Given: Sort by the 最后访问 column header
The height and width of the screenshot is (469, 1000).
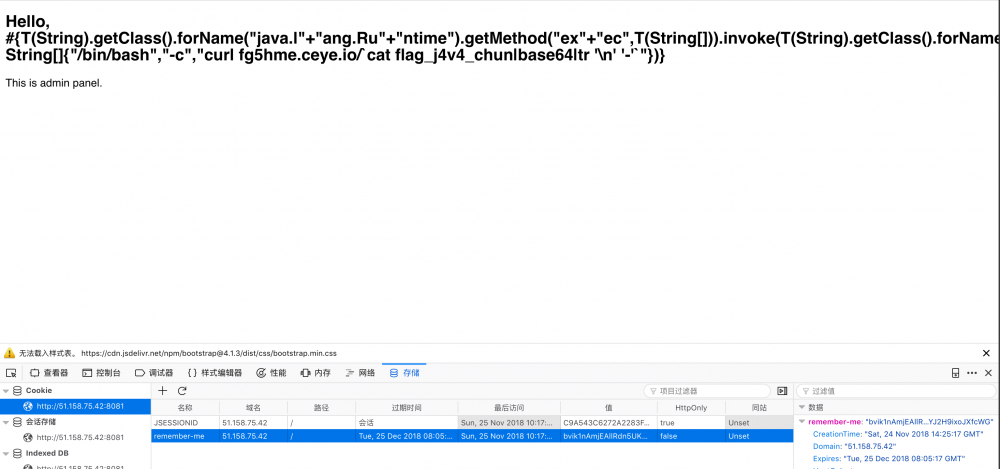Looking at the screenshot, I should [x=509, y=408].
